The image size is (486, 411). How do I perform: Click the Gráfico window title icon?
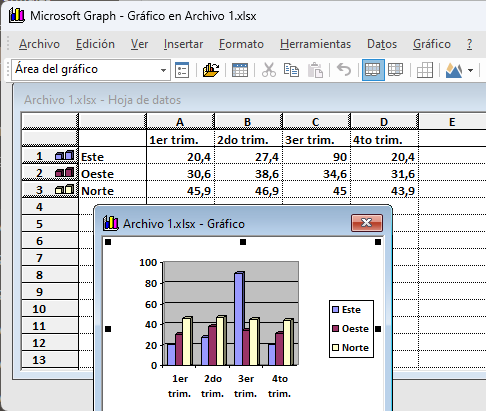click(111, 223)
